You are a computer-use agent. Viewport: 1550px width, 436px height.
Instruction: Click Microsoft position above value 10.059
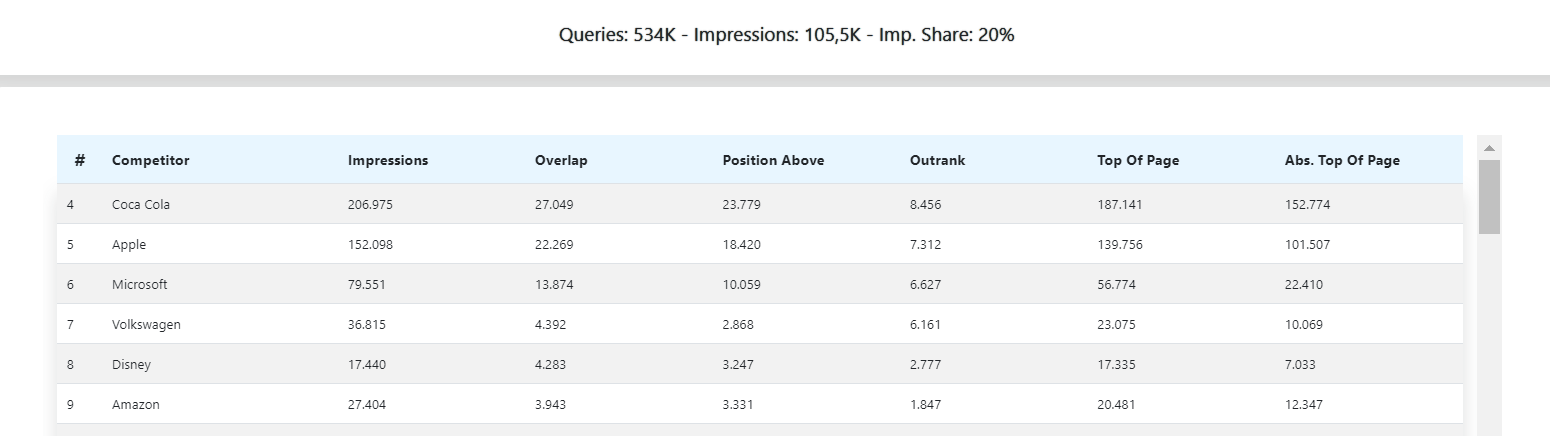741,284
